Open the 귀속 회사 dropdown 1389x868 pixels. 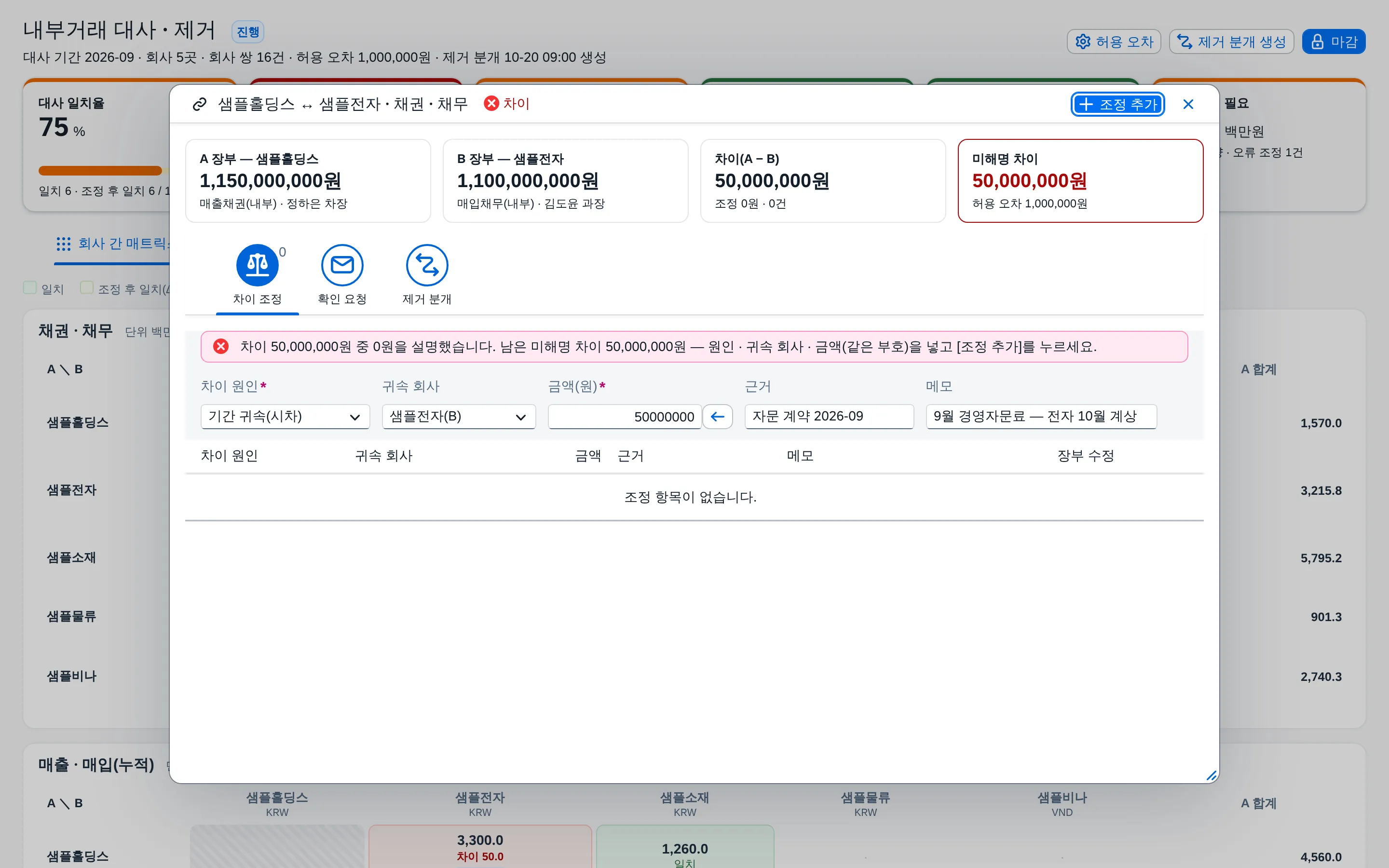pos(459,416)
